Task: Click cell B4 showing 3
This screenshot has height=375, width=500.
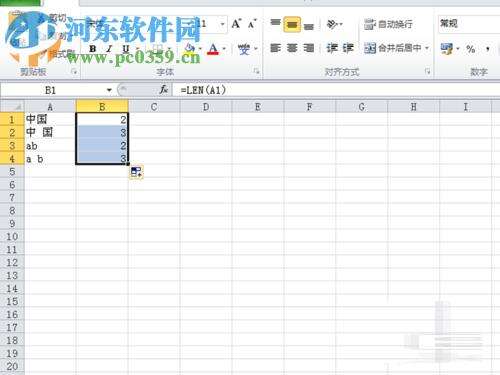Action: click(x=102, y=159)
